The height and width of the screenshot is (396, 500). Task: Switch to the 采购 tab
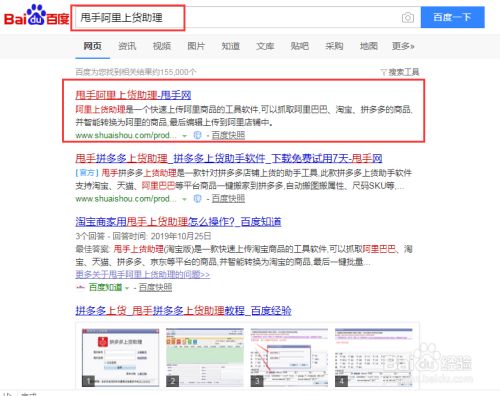(334, 46)
